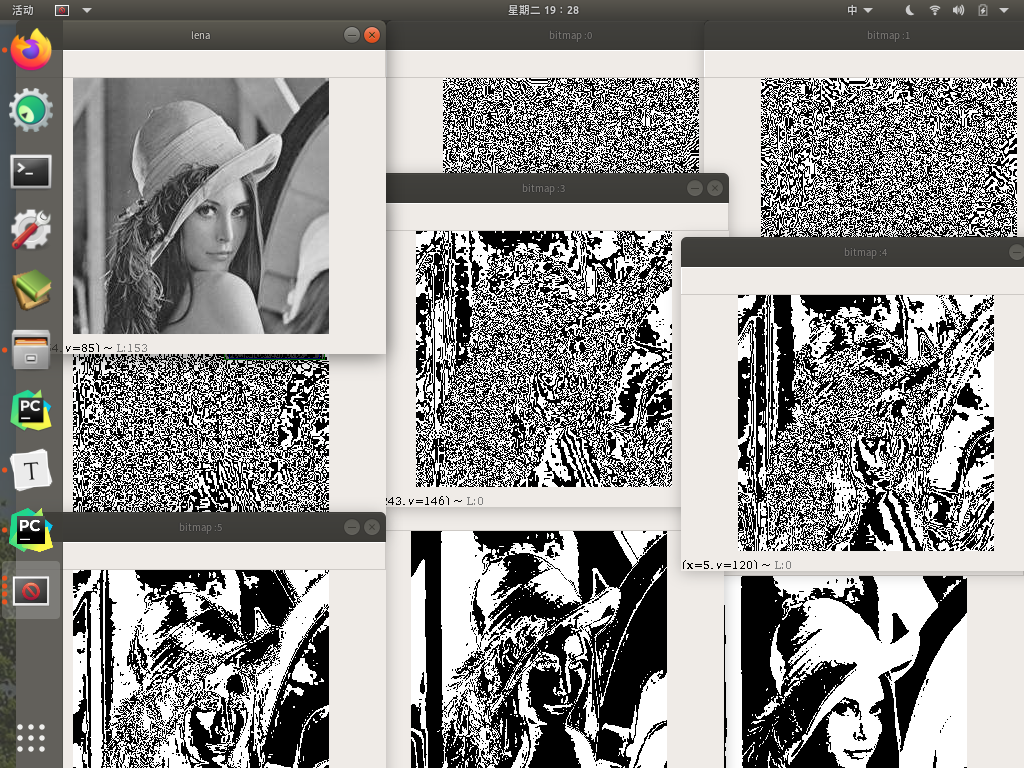Image resolution: width=1024 pixels, height=768 pixels.
Task: Show Applications grid at dock bottom
Action: (31, 738)
